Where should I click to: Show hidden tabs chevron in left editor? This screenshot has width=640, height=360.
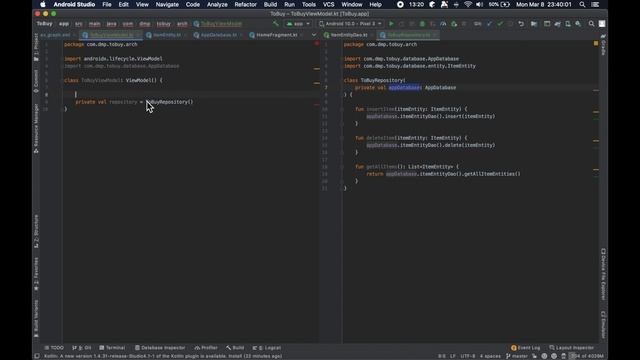coord(314,35)
